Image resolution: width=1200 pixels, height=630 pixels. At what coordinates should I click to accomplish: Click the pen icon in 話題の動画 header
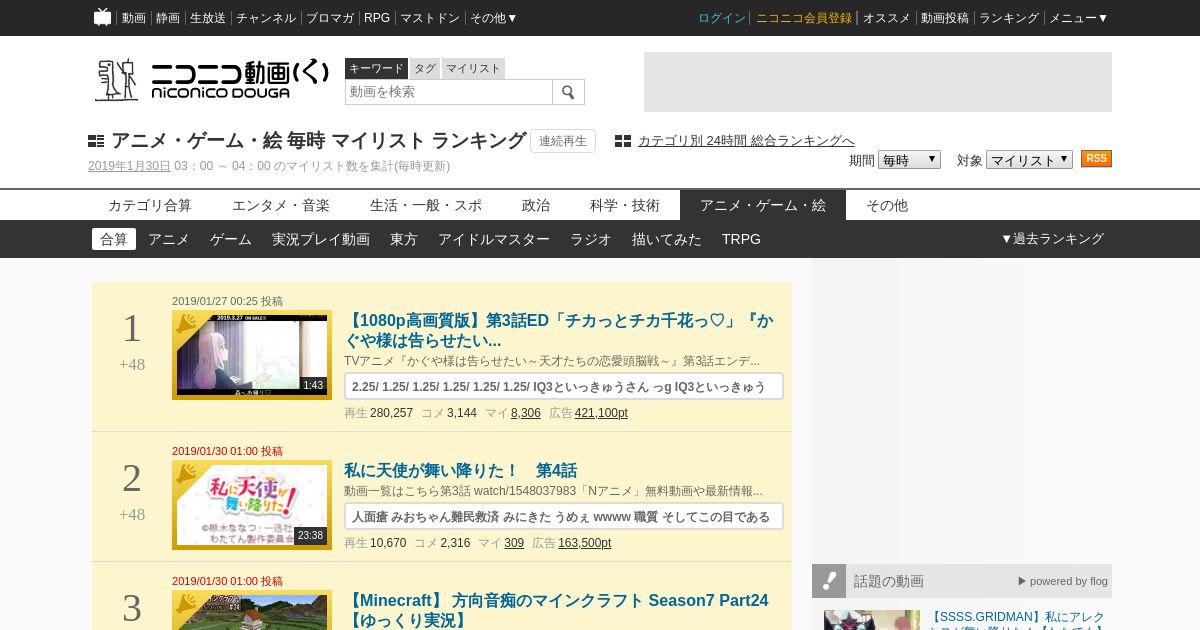(829, 581)
